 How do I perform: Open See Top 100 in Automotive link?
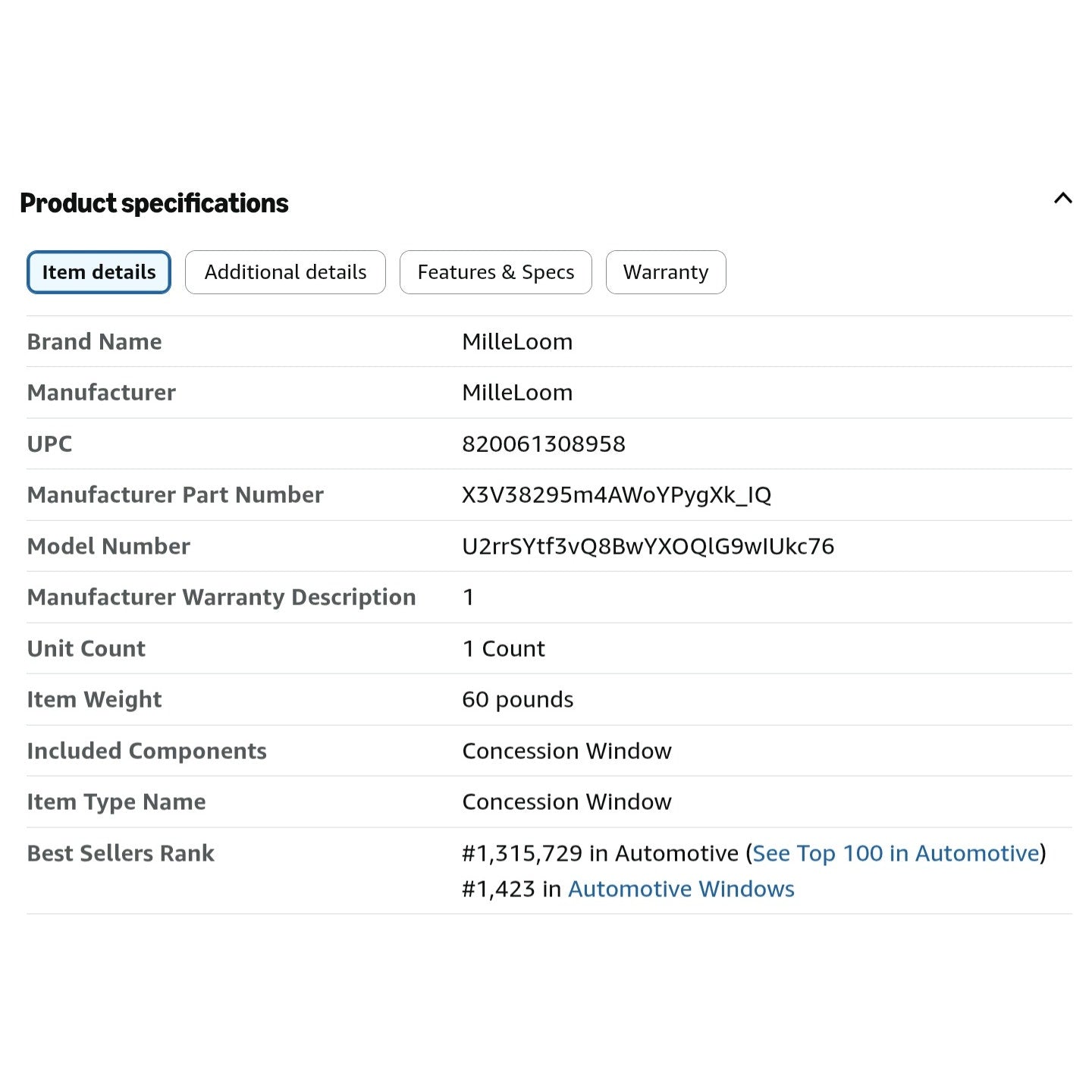pos(896,853)
